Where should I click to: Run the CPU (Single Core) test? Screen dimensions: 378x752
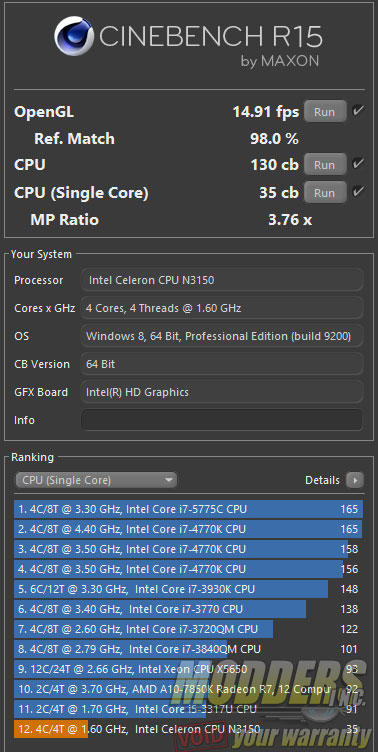tap(325, 193)
